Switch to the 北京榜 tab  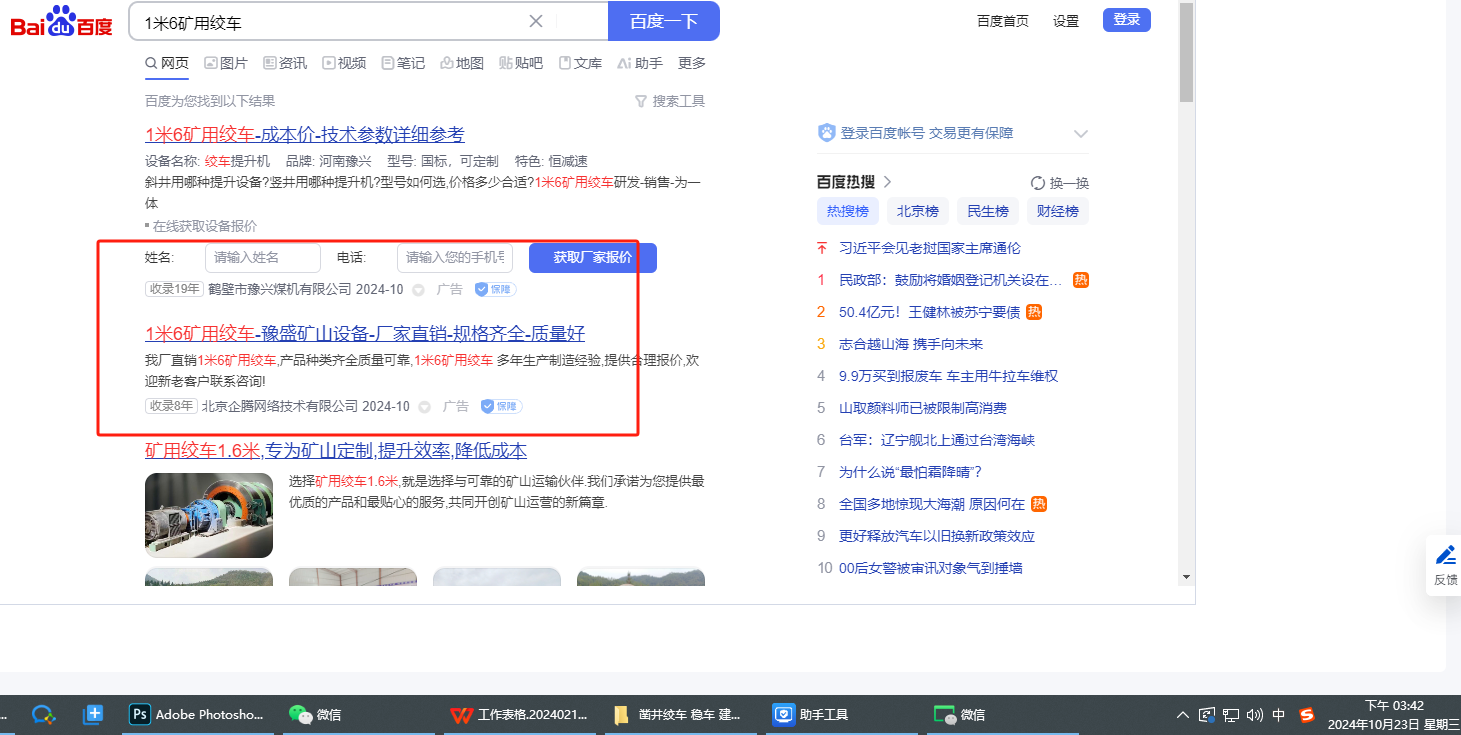point(918,211)
